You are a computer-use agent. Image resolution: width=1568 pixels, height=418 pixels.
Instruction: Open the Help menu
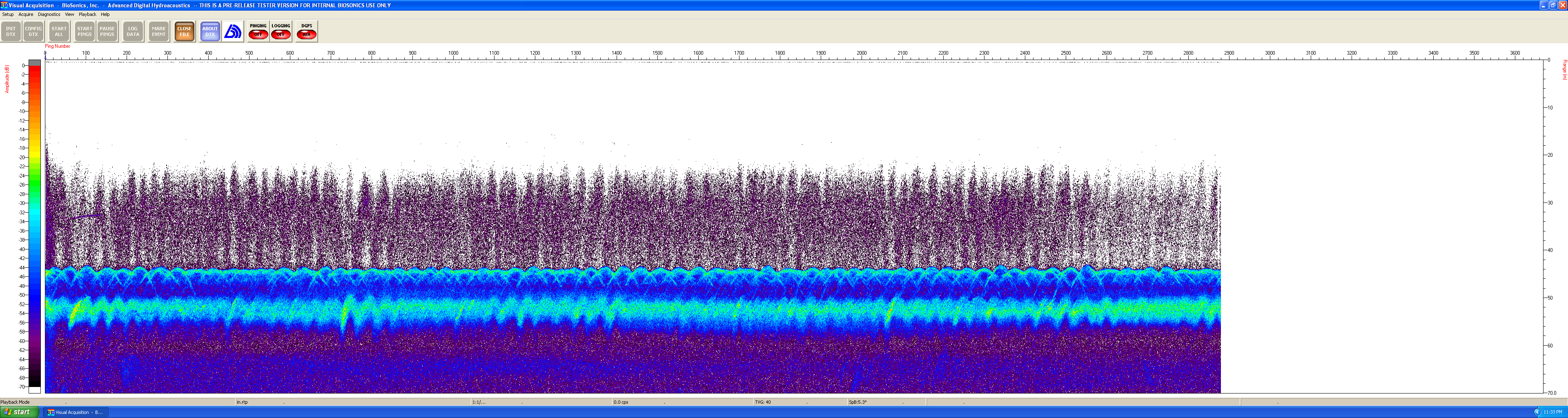coord(105,15)
